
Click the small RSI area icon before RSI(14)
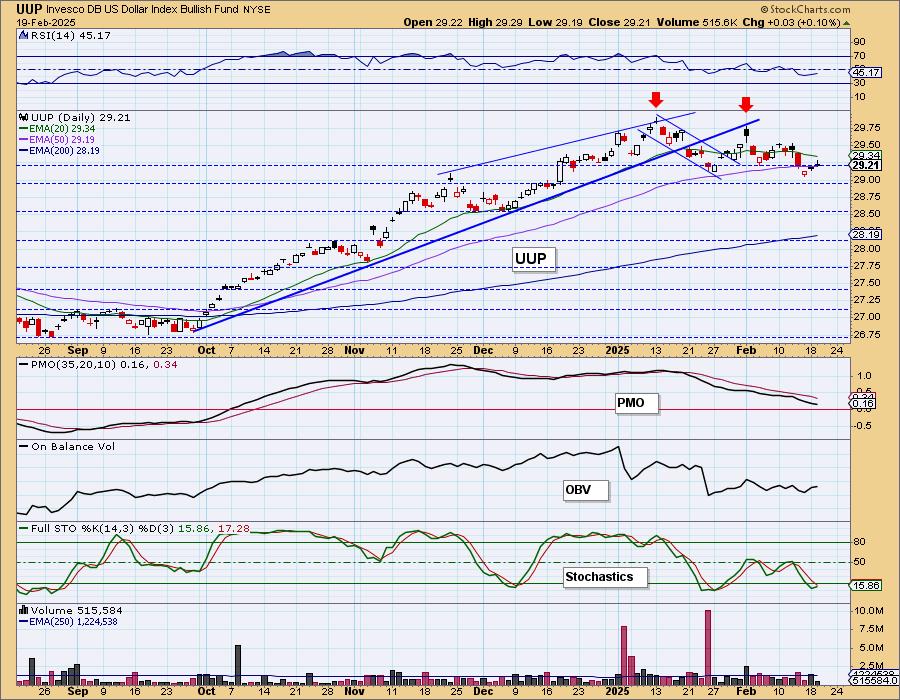click(x=24, y=35)
